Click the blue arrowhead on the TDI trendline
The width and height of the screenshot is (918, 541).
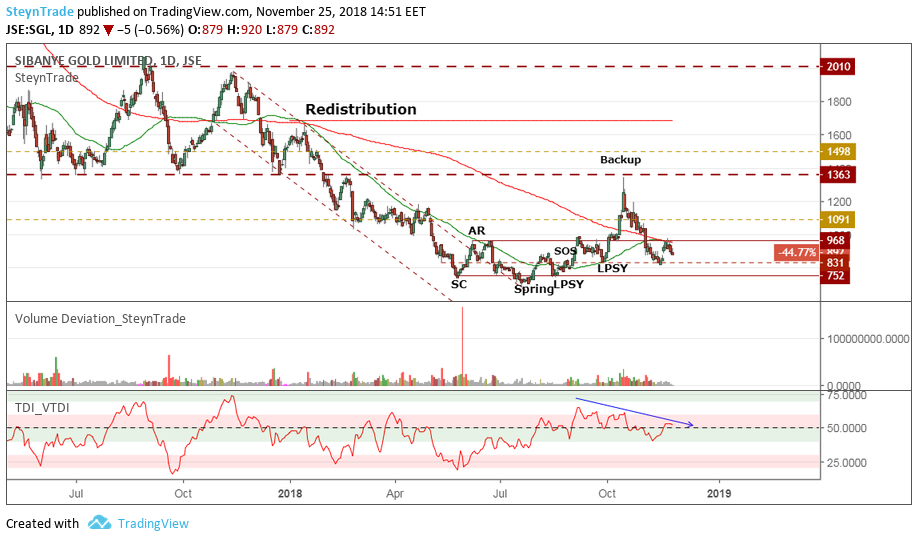tap(689, 424)
